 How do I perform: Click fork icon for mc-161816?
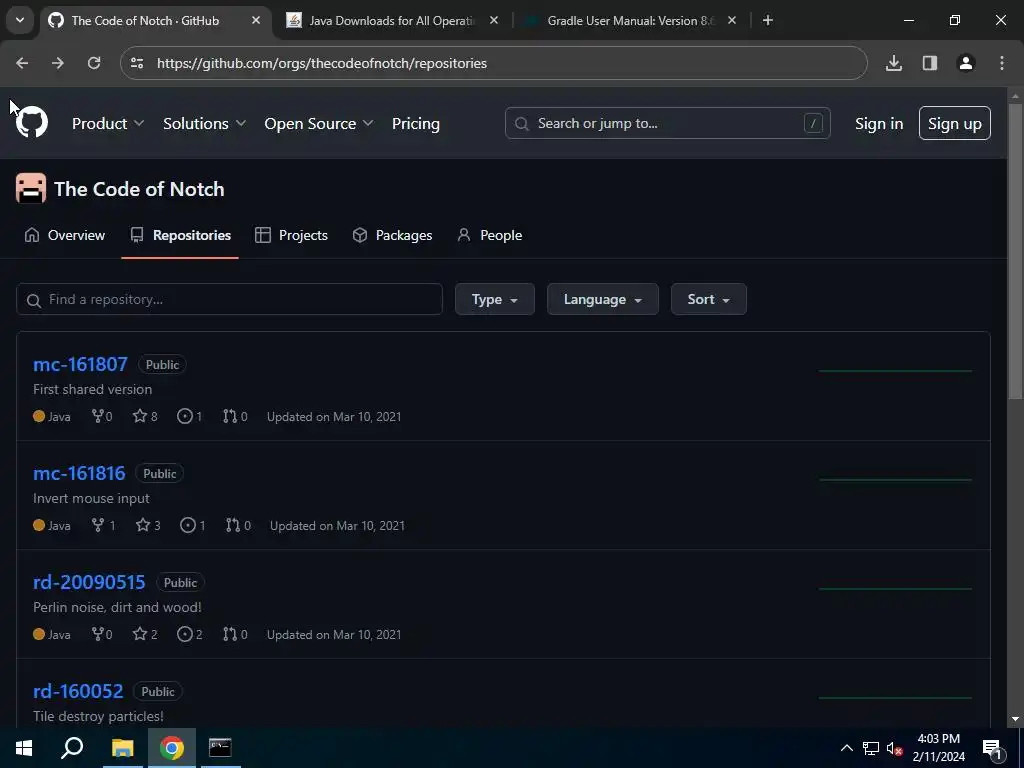point(98,525)
